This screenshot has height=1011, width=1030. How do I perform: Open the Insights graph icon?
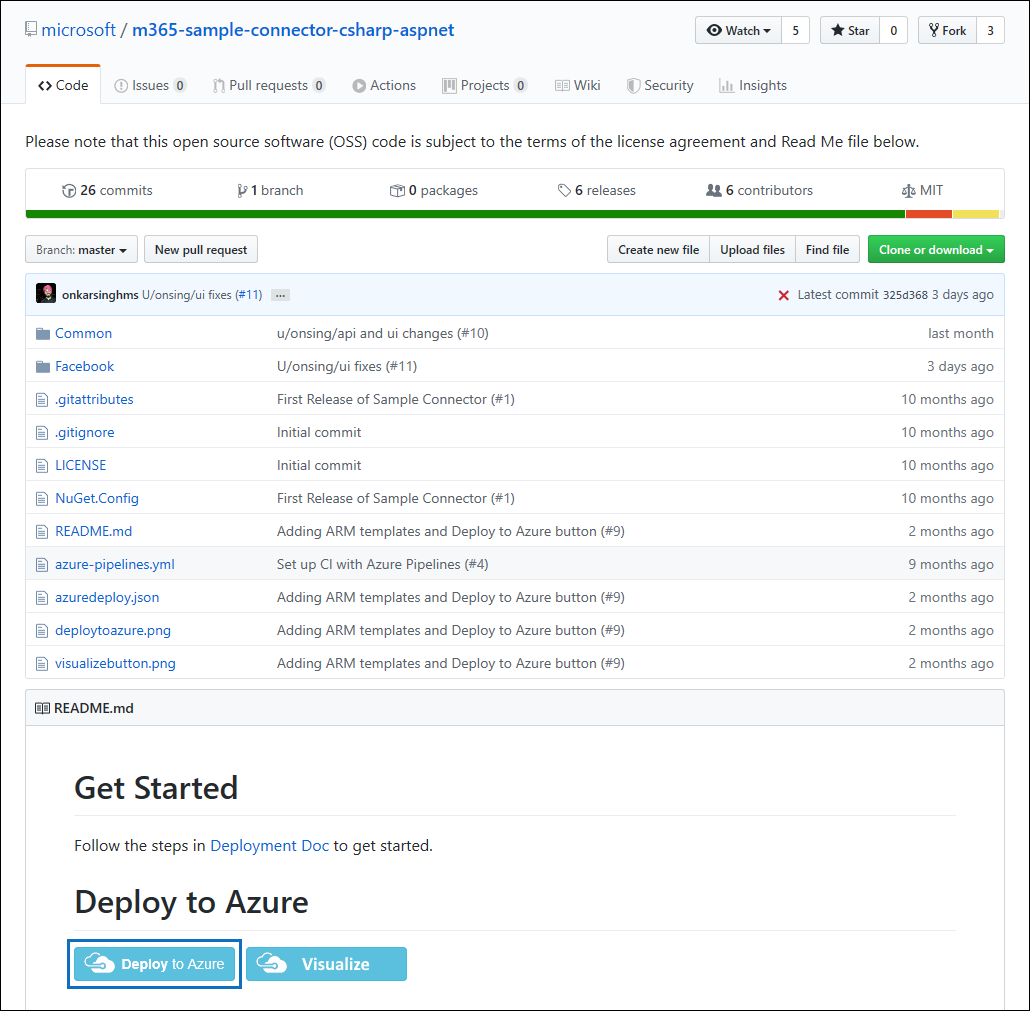(726, 85)
